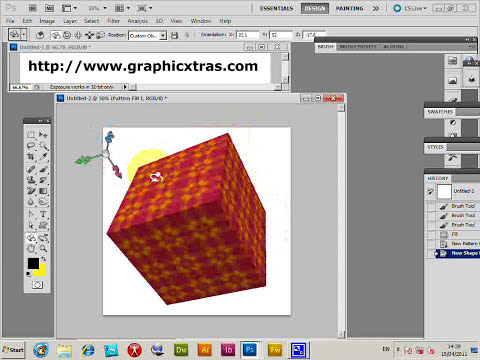The image size is (480, 360).
Task: Select the Magic Wand tool
Action: [x=43, y=146]
